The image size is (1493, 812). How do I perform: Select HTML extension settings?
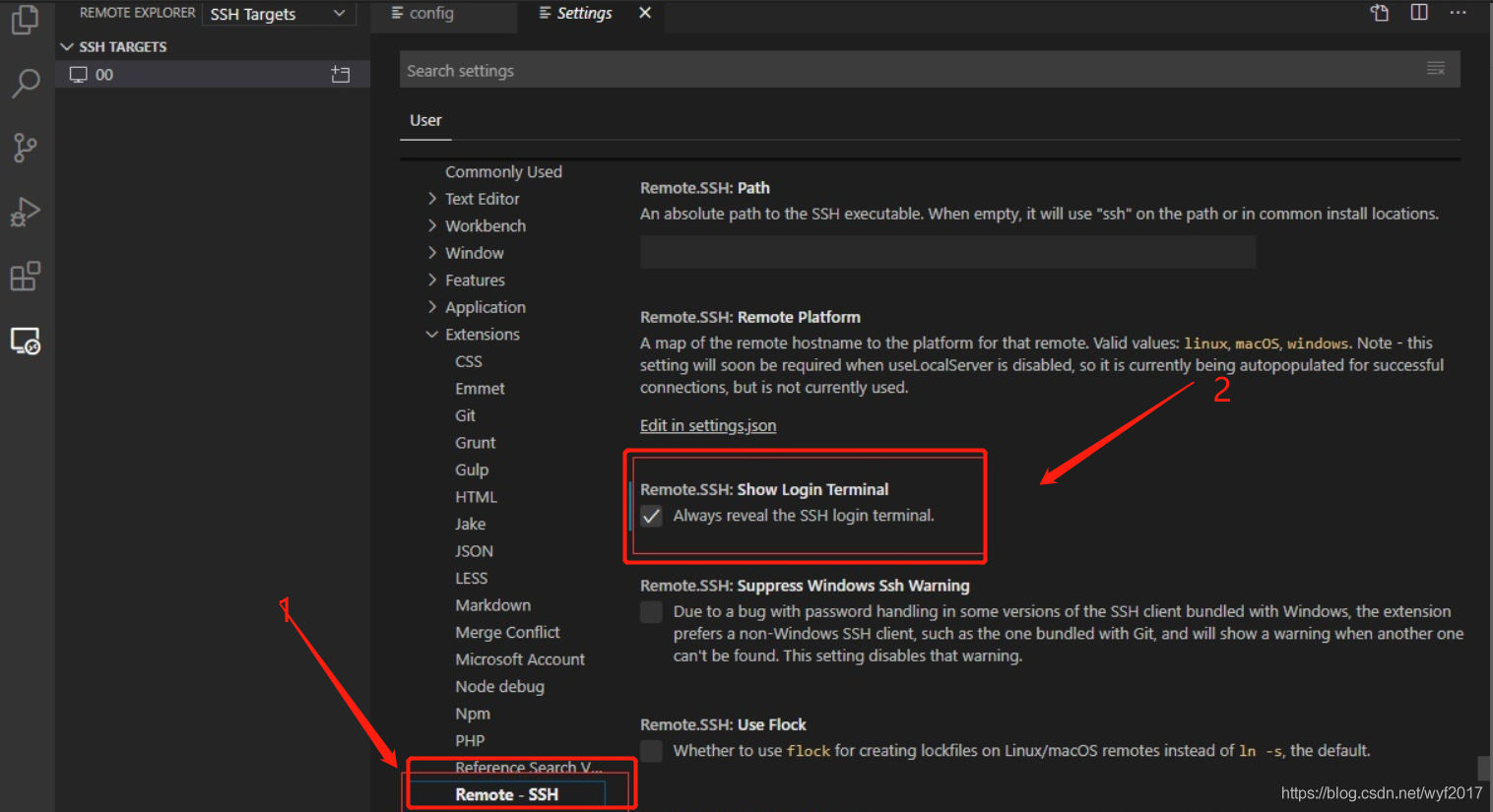click(476, 497)
